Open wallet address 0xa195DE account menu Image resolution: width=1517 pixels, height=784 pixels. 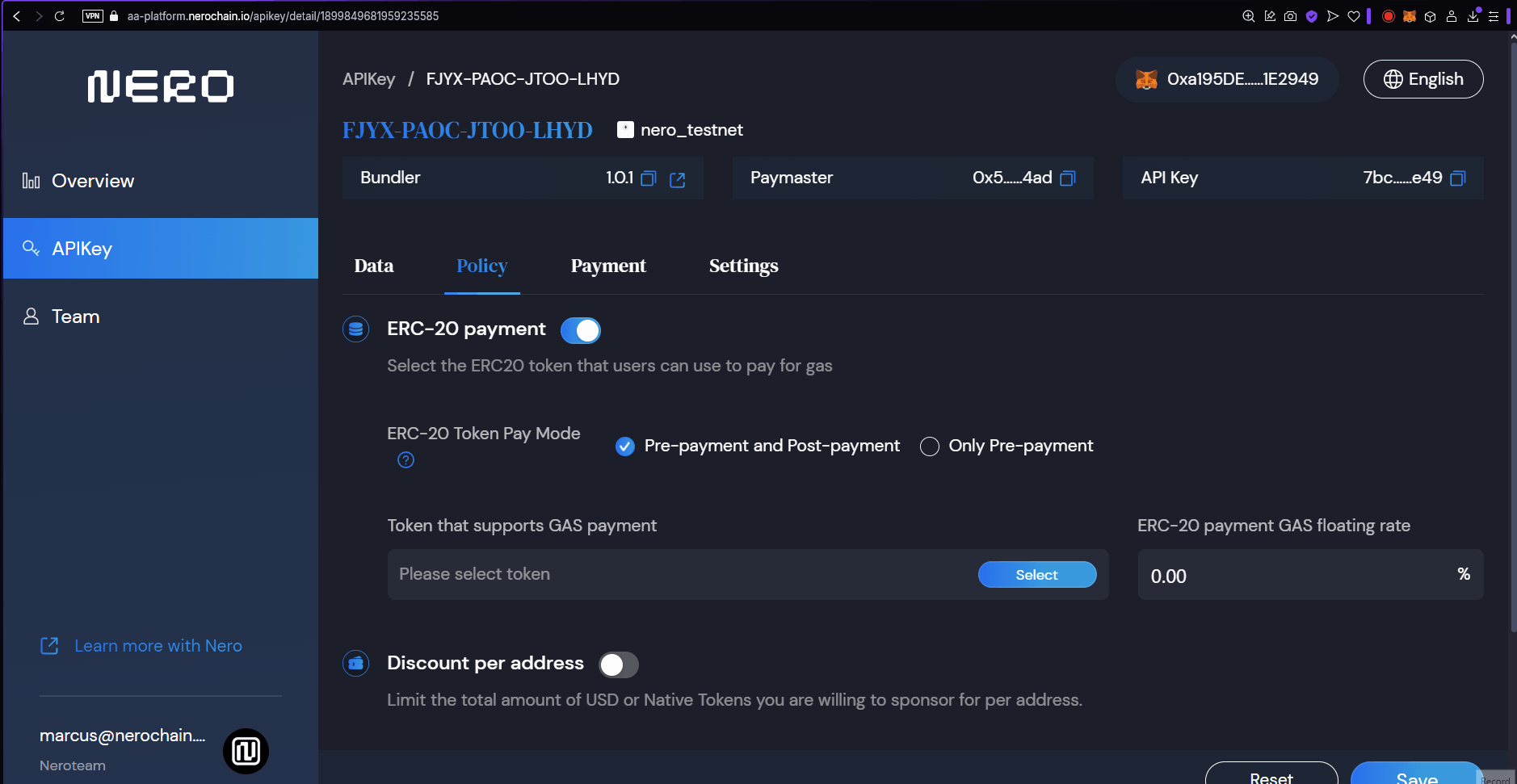point(1227,79)
